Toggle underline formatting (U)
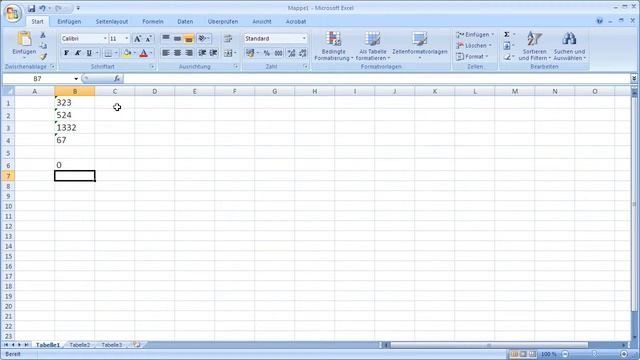 click(89, 53)
